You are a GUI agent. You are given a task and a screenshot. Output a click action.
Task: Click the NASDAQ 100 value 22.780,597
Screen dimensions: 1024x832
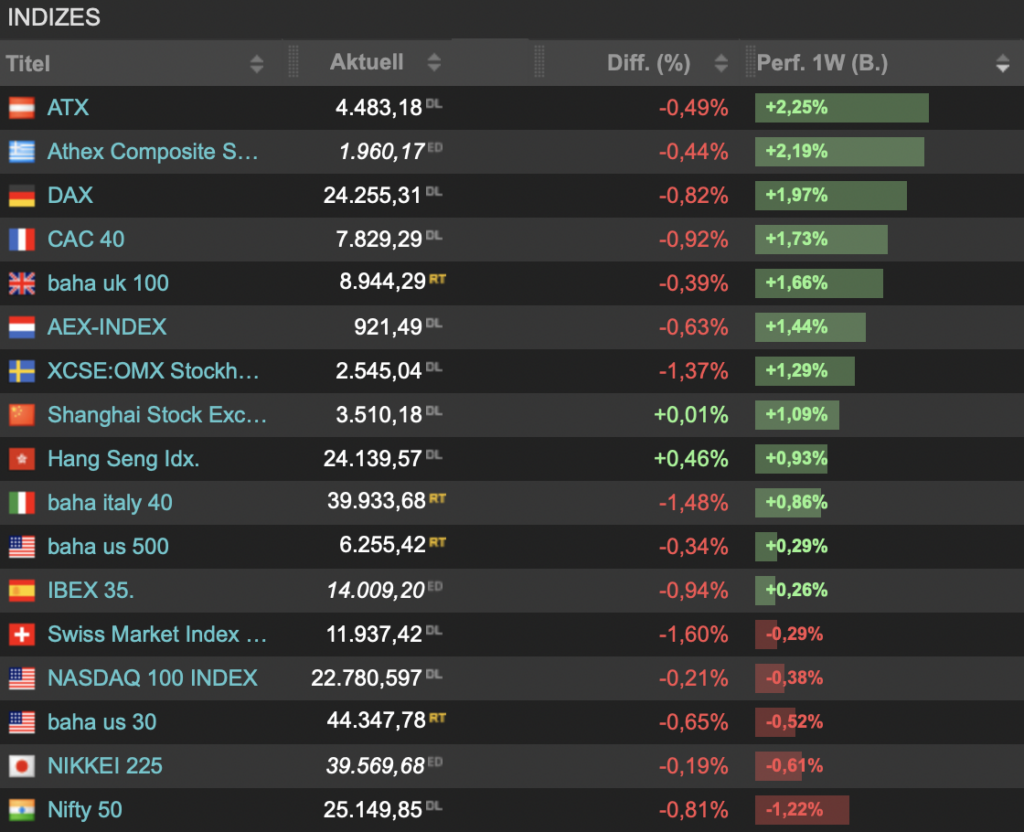[x=366, y=678]
